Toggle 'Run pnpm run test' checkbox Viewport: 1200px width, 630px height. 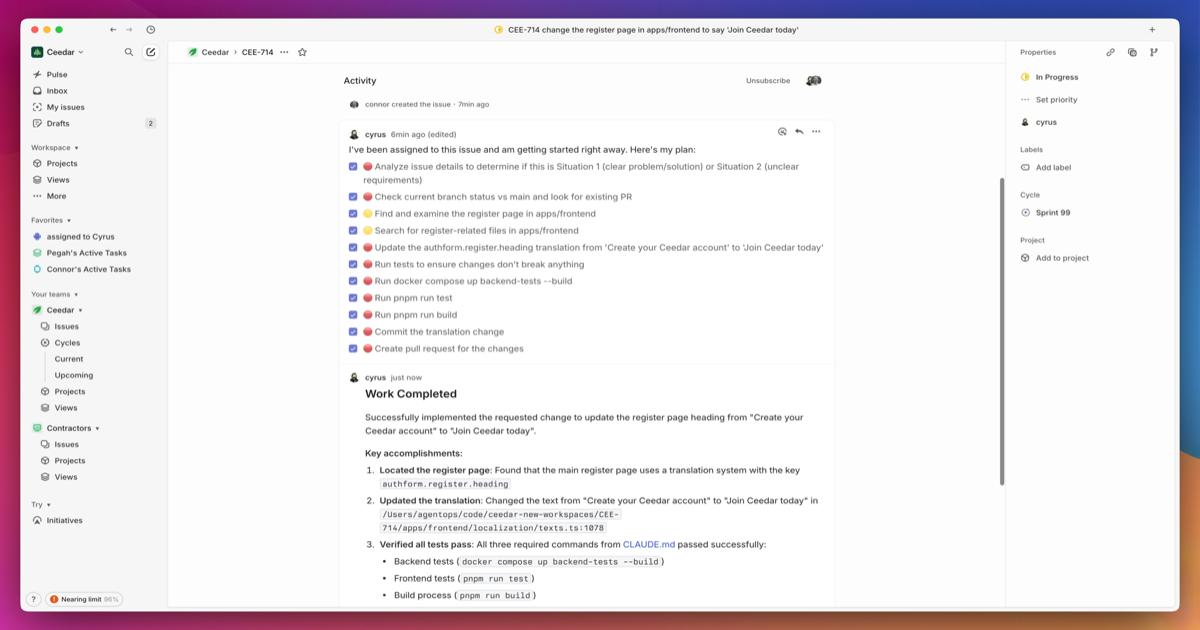coord(353,298)
